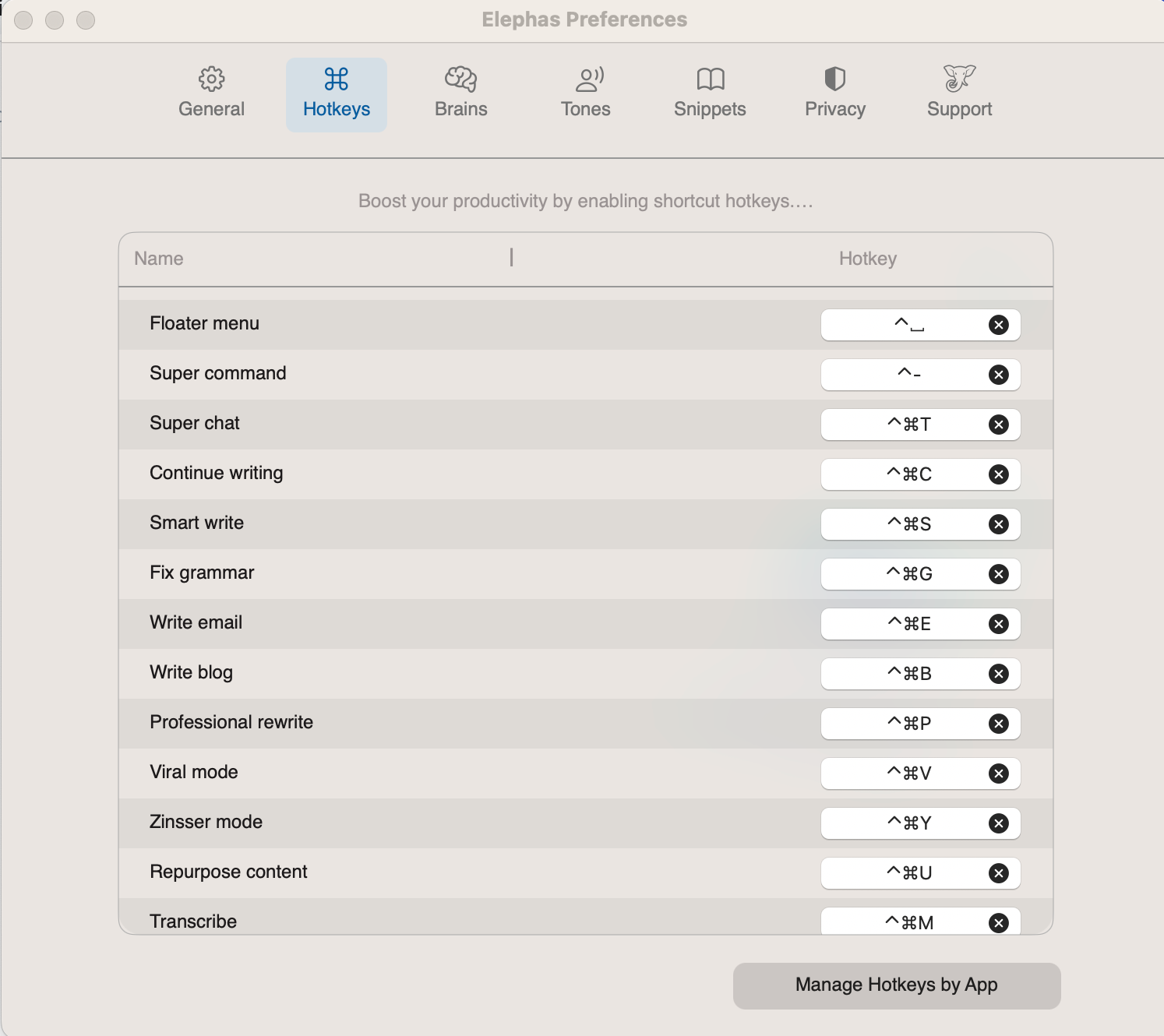Clear the Viral mode hotkey
Viewport: 1164px width, 1036px height.
(999, 773)
